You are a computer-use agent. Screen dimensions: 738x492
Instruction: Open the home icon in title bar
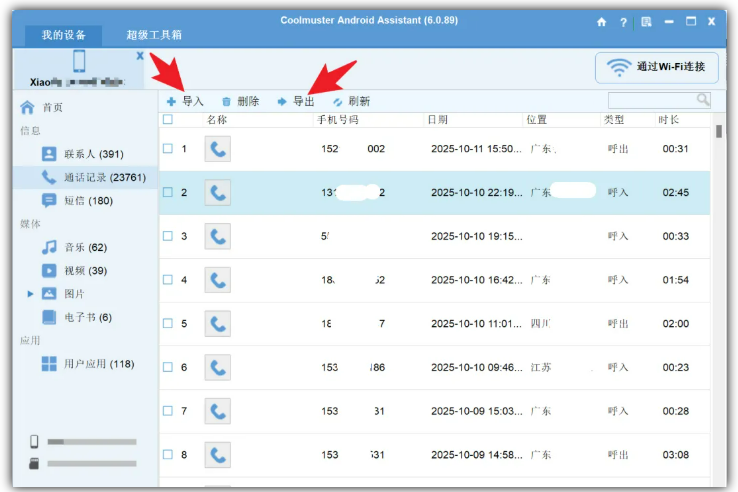coord(601,21)
